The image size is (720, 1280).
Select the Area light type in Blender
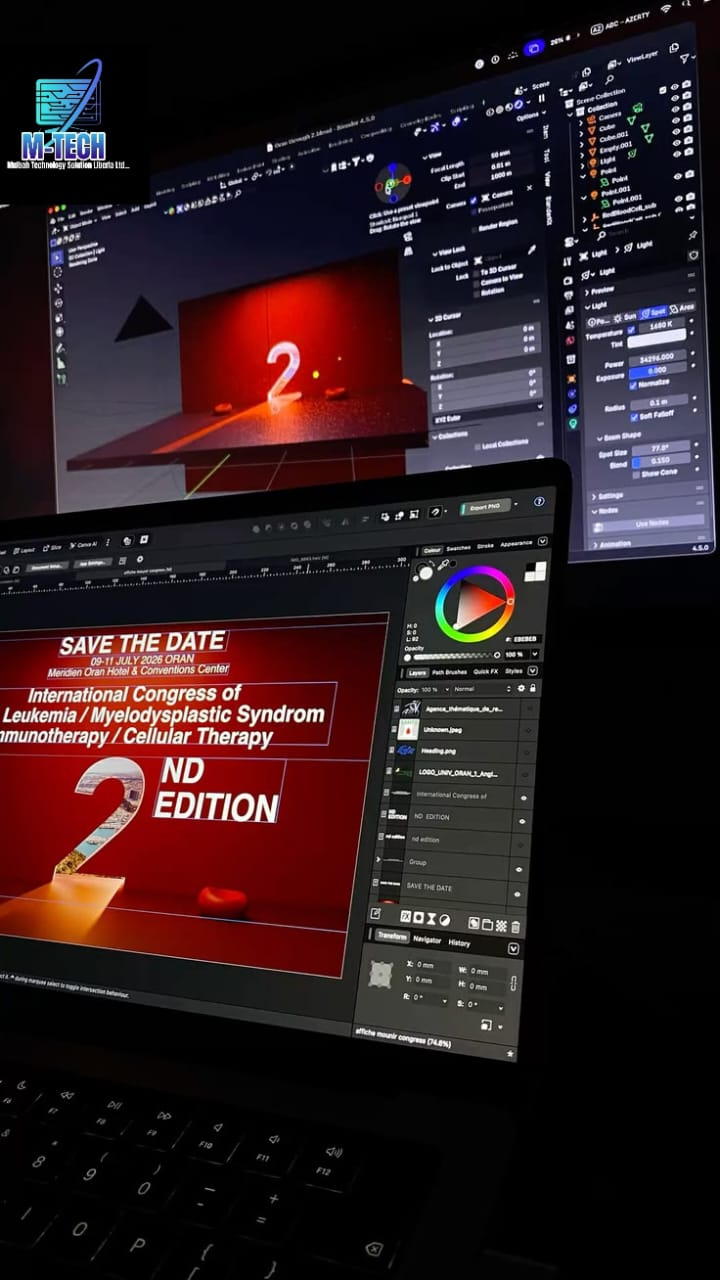pos(682,307)
